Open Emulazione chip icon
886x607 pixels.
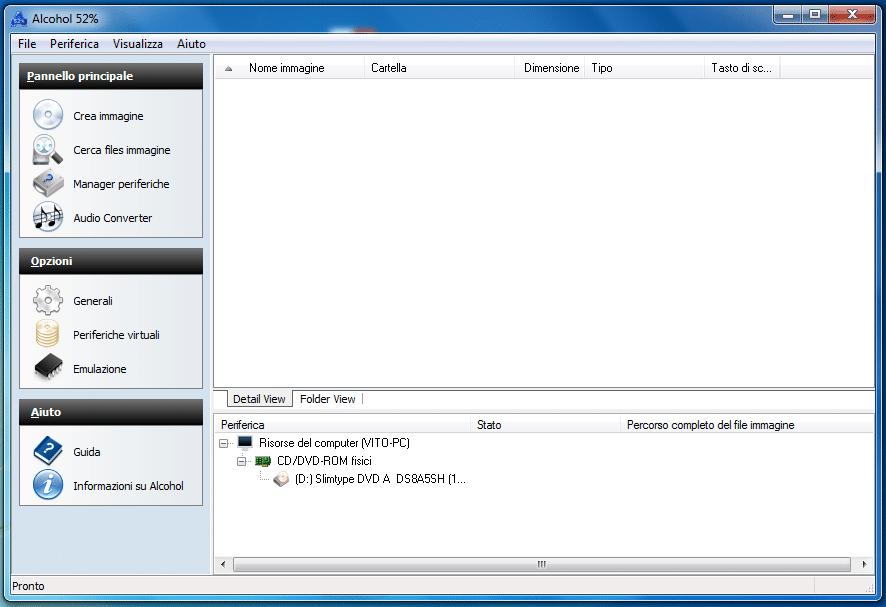coord(48,369)
